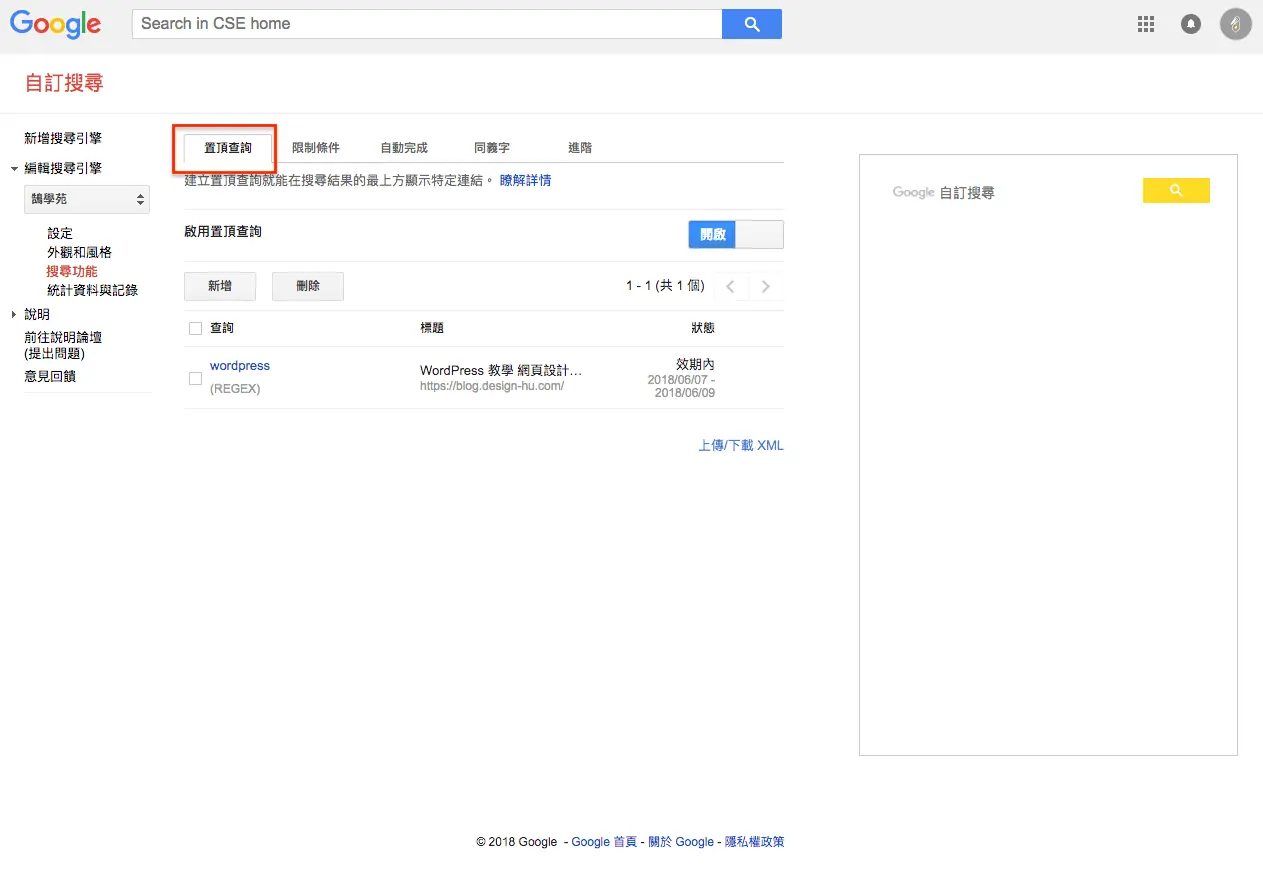Go to next page of promotions
The image size is (1263, 884).
[x=766, y=287]
